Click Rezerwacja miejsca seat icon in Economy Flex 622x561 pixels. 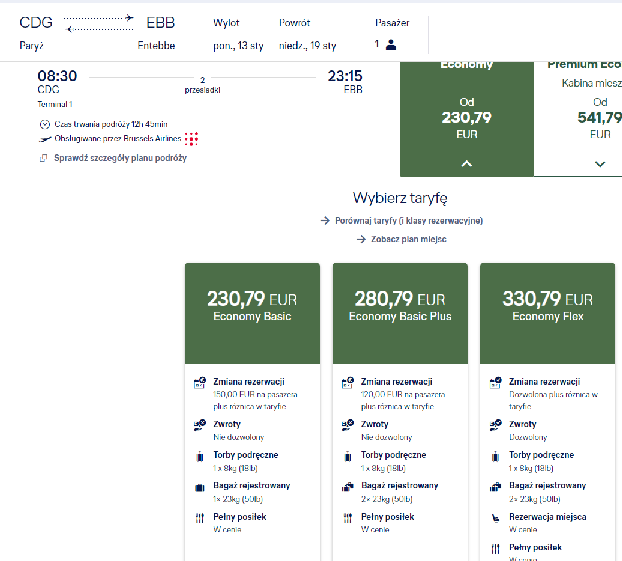click(495, 518)
